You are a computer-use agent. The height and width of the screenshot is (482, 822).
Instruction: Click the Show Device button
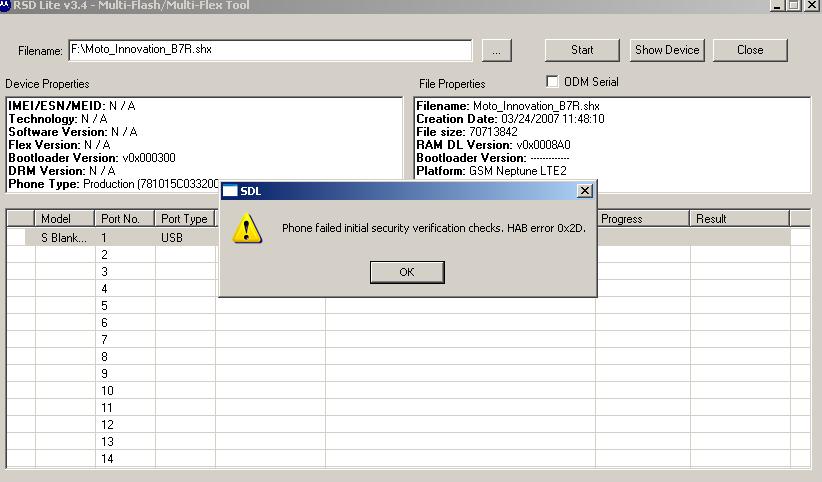(667, 50)
